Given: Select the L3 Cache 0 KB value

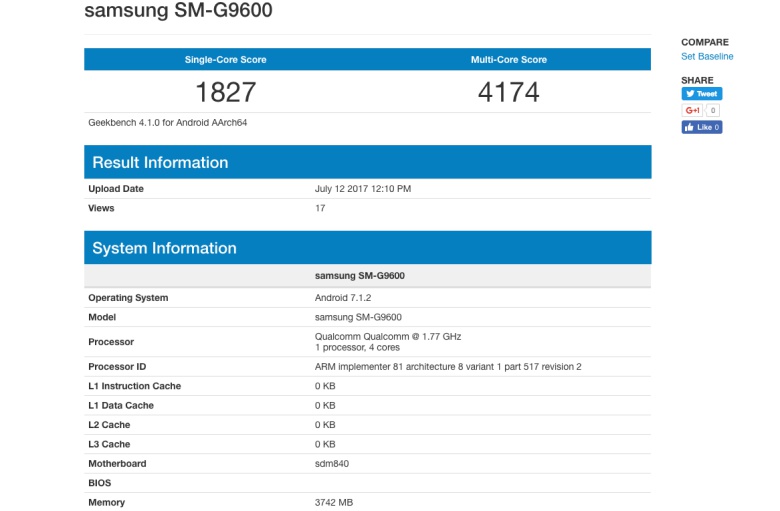Looking at the screenshot, I should 325,444.
